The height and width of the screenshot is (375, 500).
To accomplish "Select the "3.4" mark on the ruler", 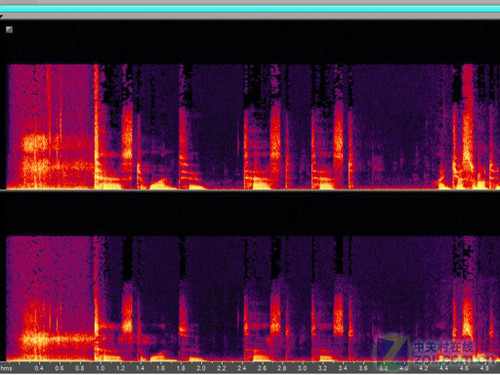I will (343, 368).
